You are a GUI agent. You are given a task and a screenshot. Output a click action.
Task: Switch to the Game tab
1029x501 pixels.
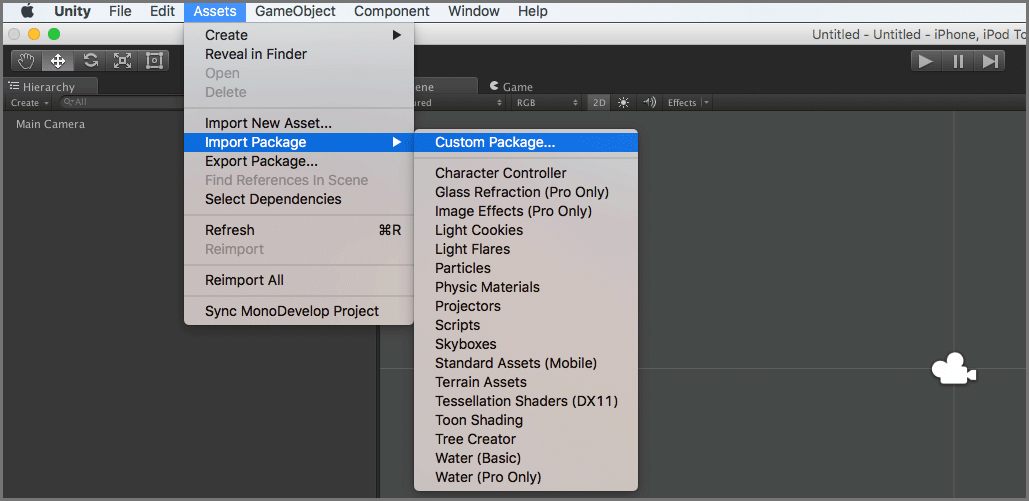coord(511,87)
